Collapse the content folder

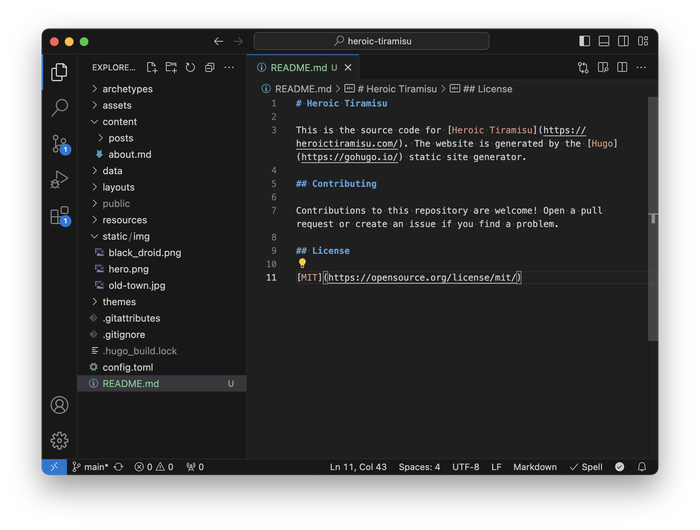click(x=162, y=121)
